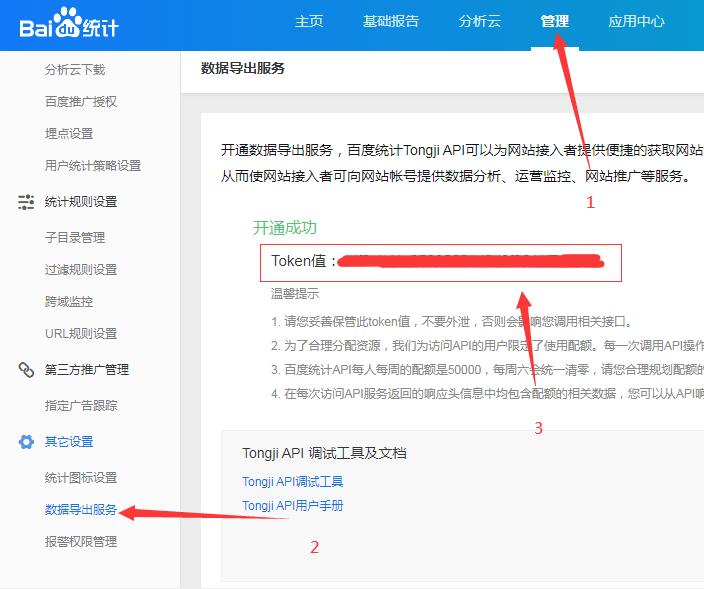Screen dimensions: 704x589
Task: Expand the 其它设置 section
Action: coord(69,442)
